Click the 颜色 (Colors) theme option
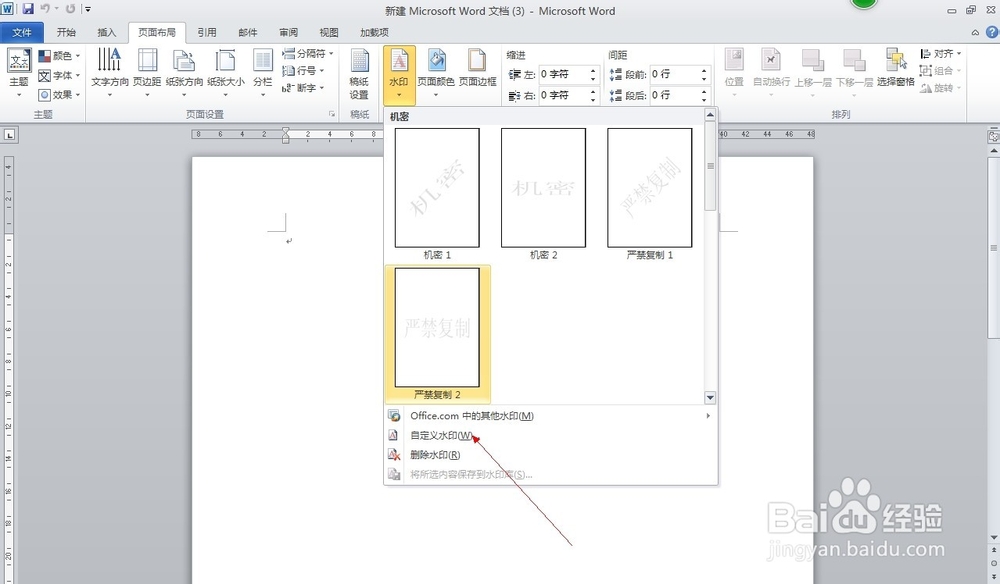Screen dimensions: 1000x584 (x=58, y=56)
